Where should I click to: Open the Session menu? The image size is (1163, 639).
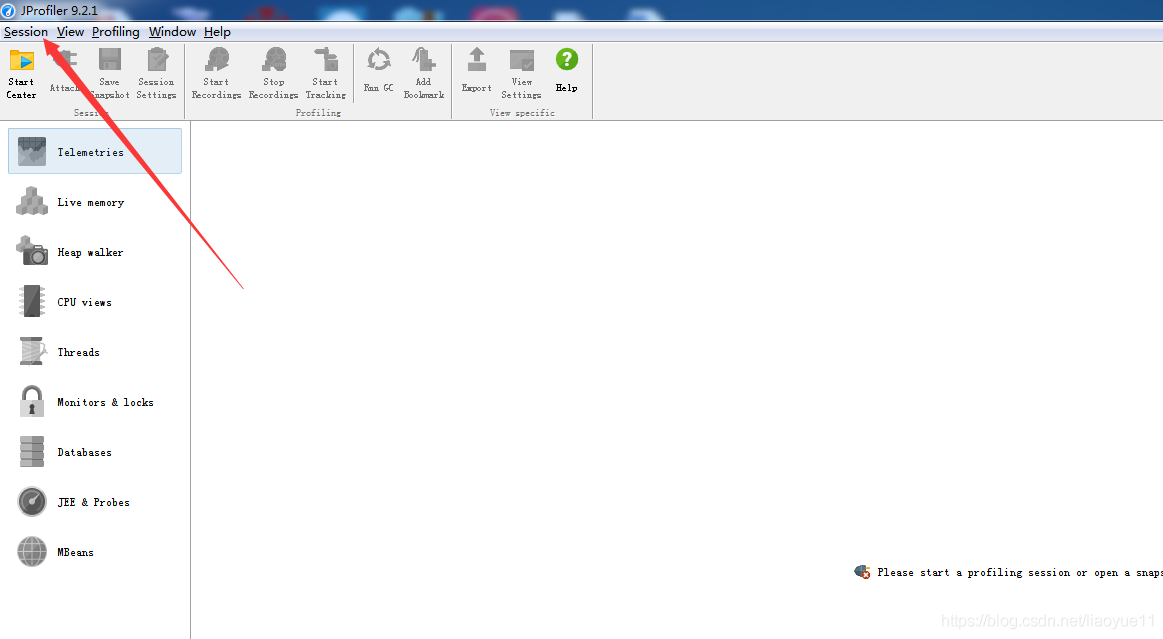pos(26,32)
